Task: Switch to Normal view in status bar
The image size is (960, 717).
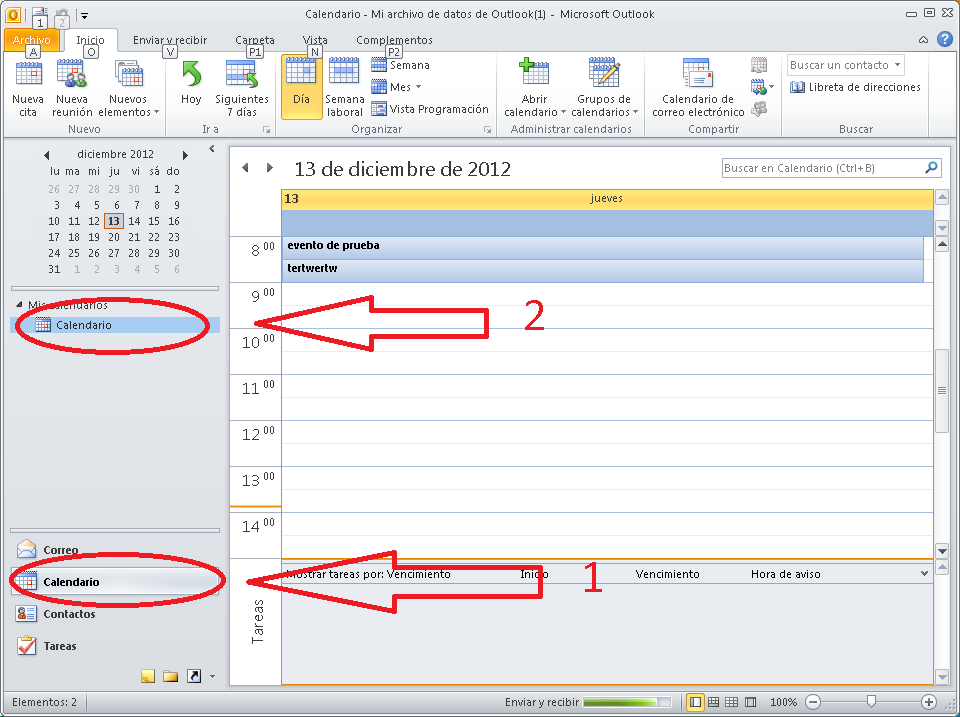Action: (x=695, y=702)
